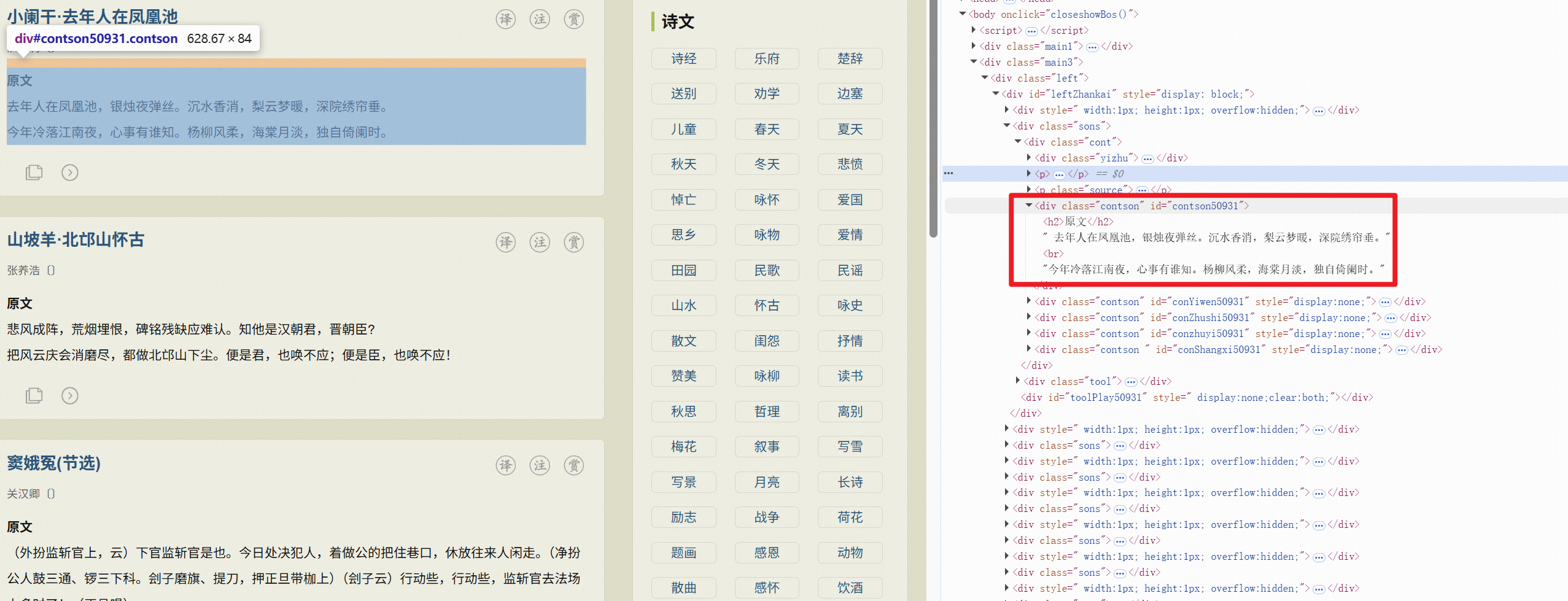Click the 译 translation icon for 小阑干·去年人在凤凰池
The height and width of the screenshot is (601, 1568).
coord(505,20)
